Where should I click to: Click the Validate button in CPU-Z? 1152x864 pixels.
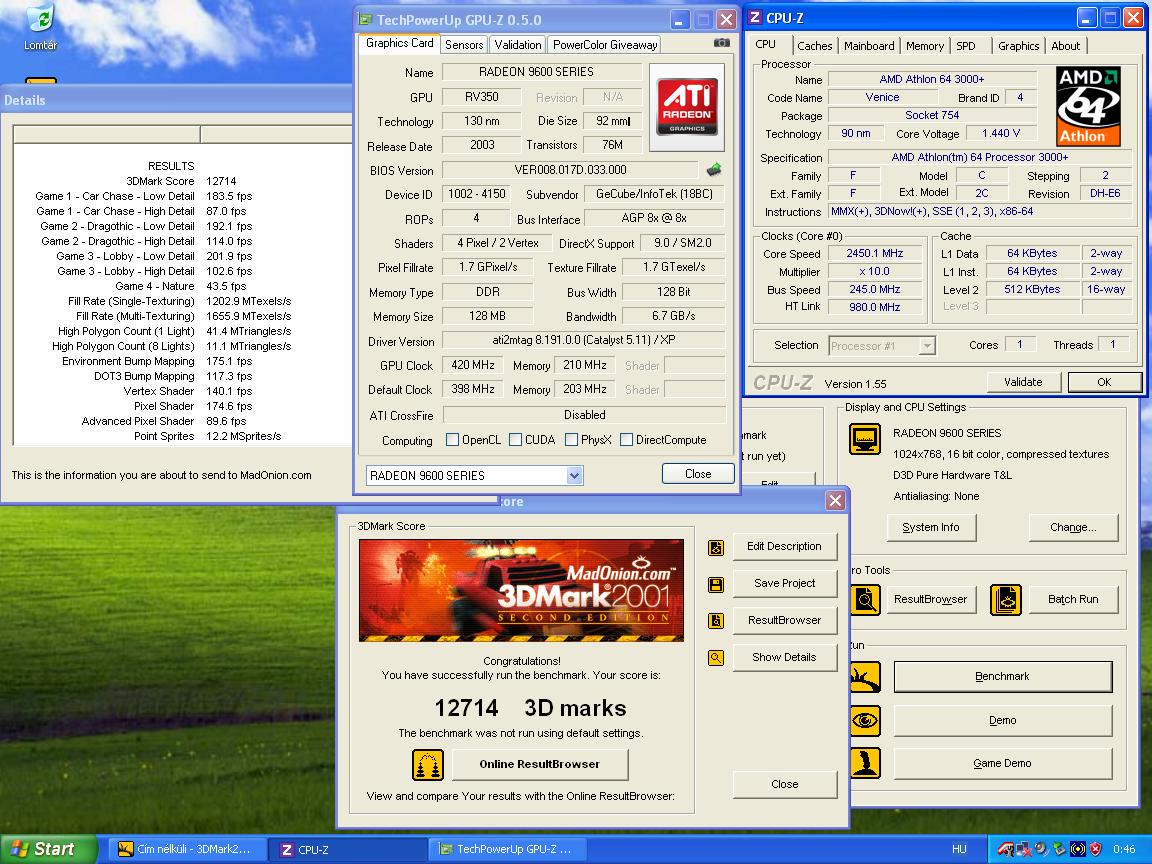click(x=1023, y=382)
